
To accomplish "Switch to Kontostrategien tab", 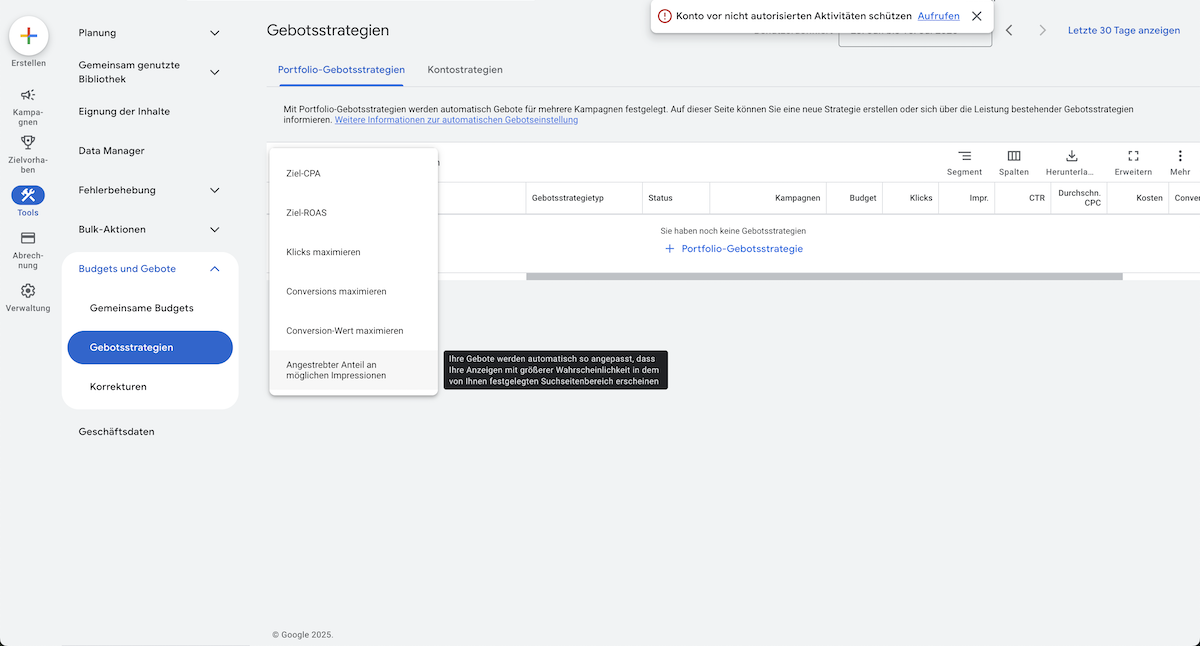I will coord(465,70).
